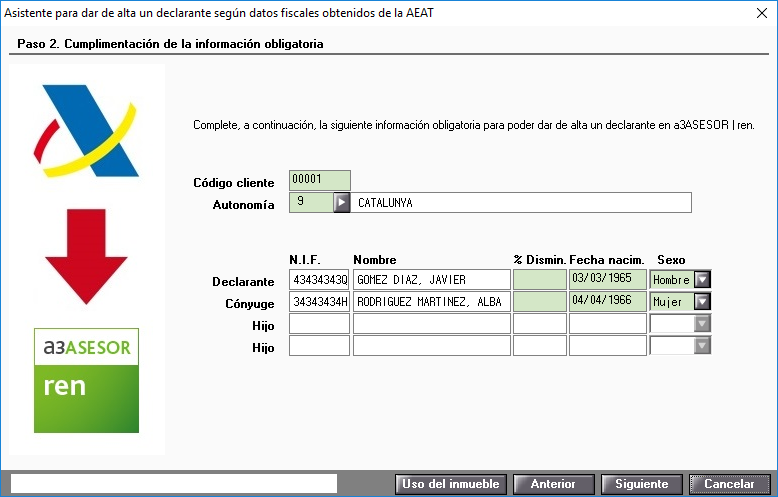Click the Paso 2 heading text
Image resolution: width=778 pixels, height=497 pixels.
click(170, 44)
